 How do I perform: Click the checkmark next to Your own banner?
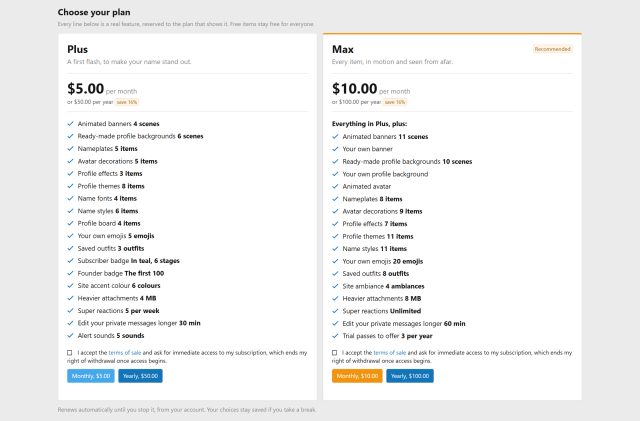[x=335, y=149]
